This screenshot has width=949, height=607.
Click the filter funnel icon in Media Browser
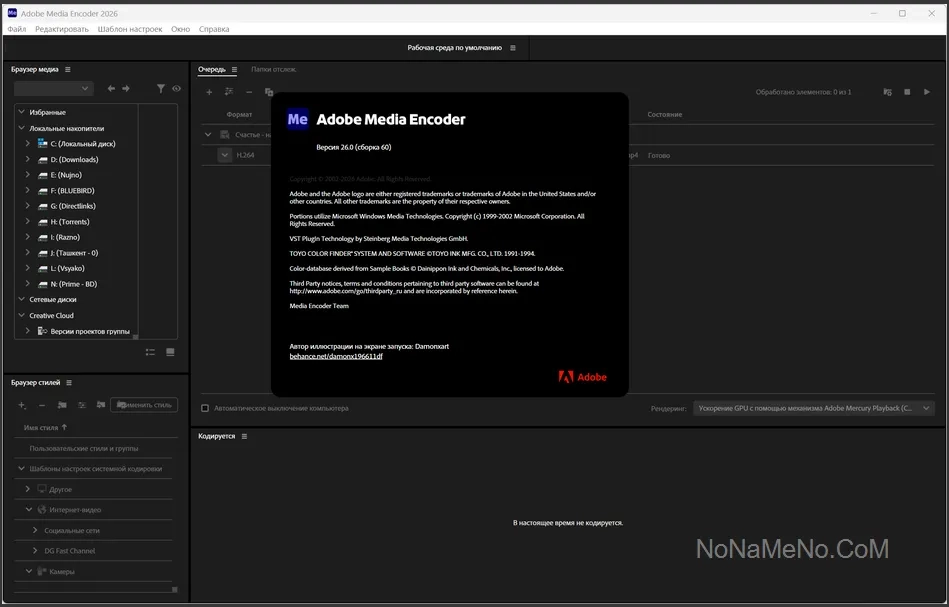tap(161, 89)
